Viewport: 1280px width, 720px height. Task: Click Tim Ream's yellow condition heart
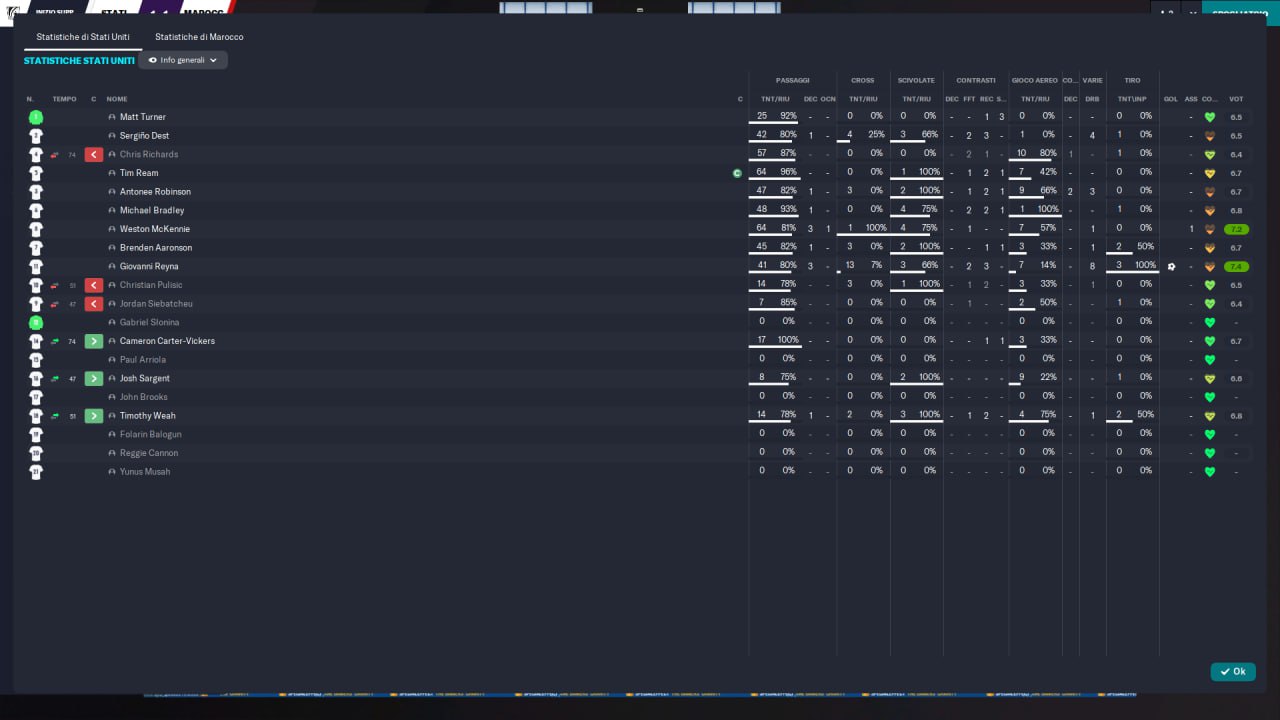point(1210,173)
